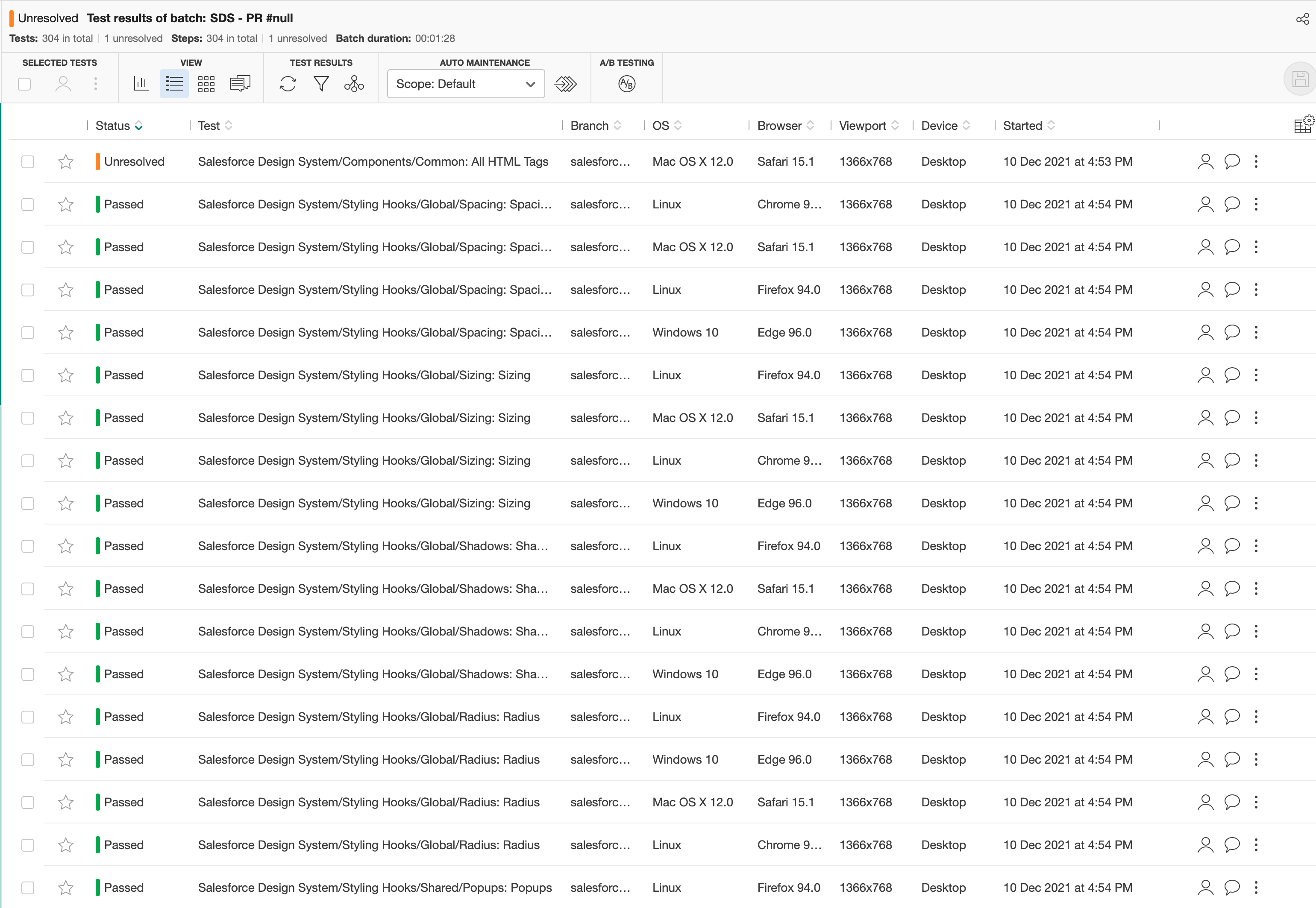Select all tests with header checkbox
The height and width of the screenshot is (908, 1316).
[x=24, y=84]
